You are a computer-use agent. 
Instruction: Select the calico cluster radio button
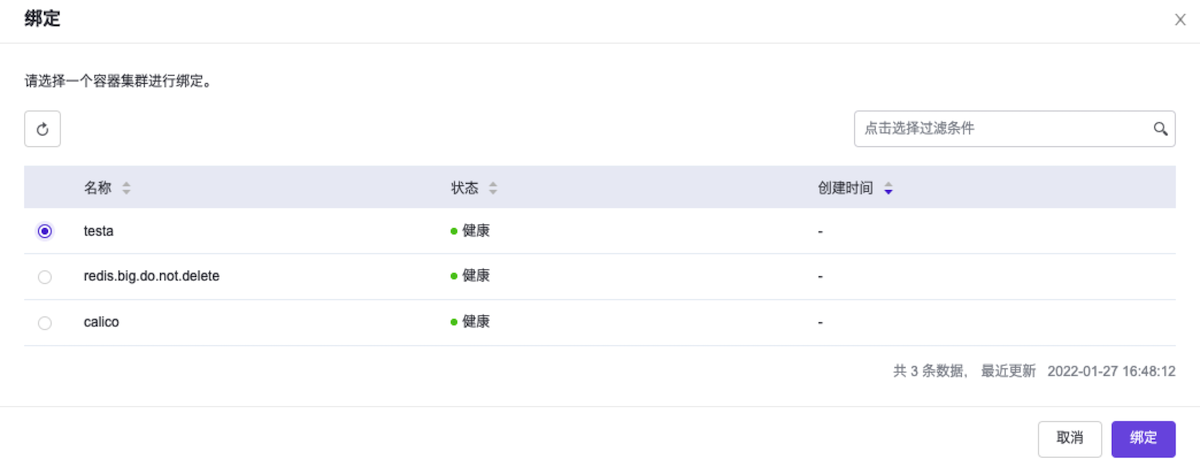pyautogui.click(x=44, y=323)
